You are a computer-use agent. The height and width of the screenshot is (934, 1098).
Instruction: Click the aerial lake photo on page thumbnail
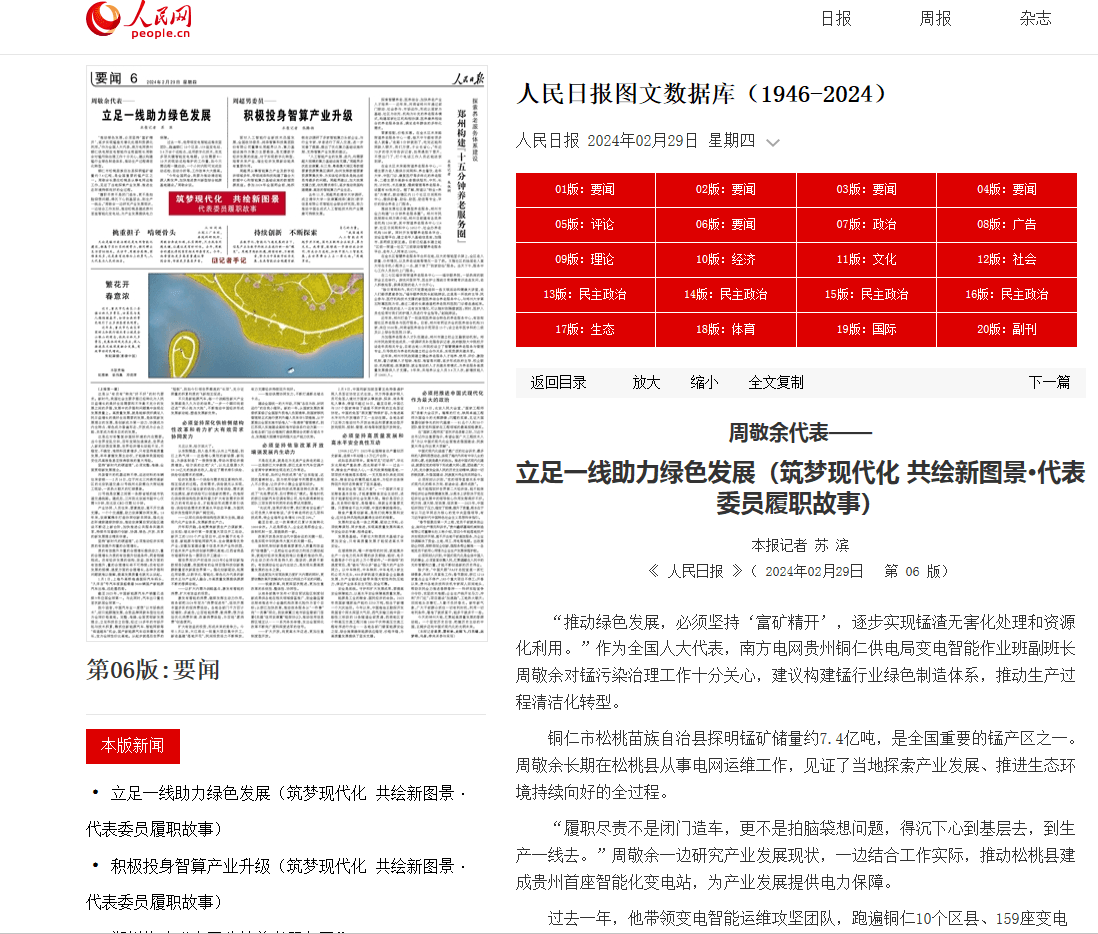[x=256, y=326]
